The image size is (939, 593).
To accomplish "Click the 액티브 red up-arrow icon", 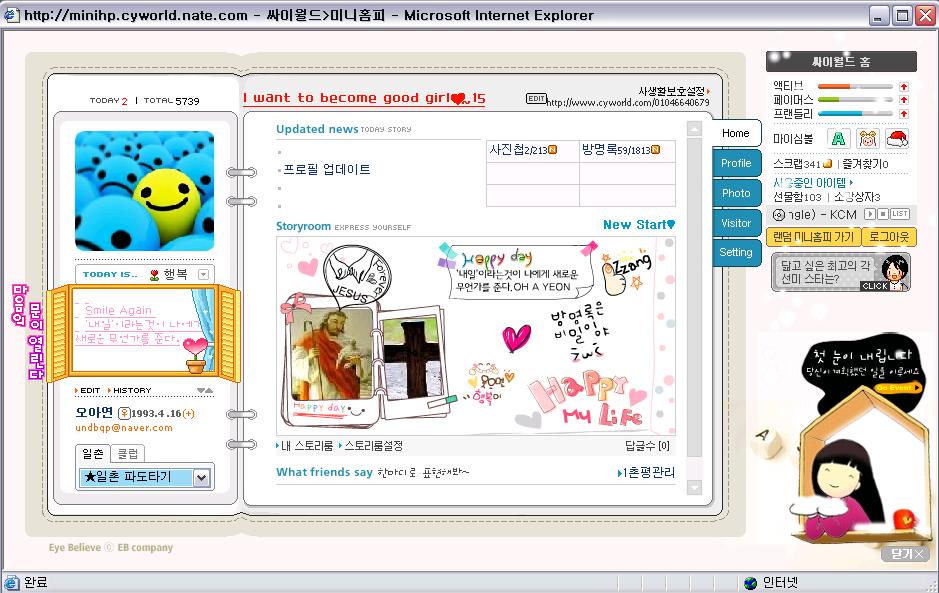I will pyautogui.click(x=904, y=86).
